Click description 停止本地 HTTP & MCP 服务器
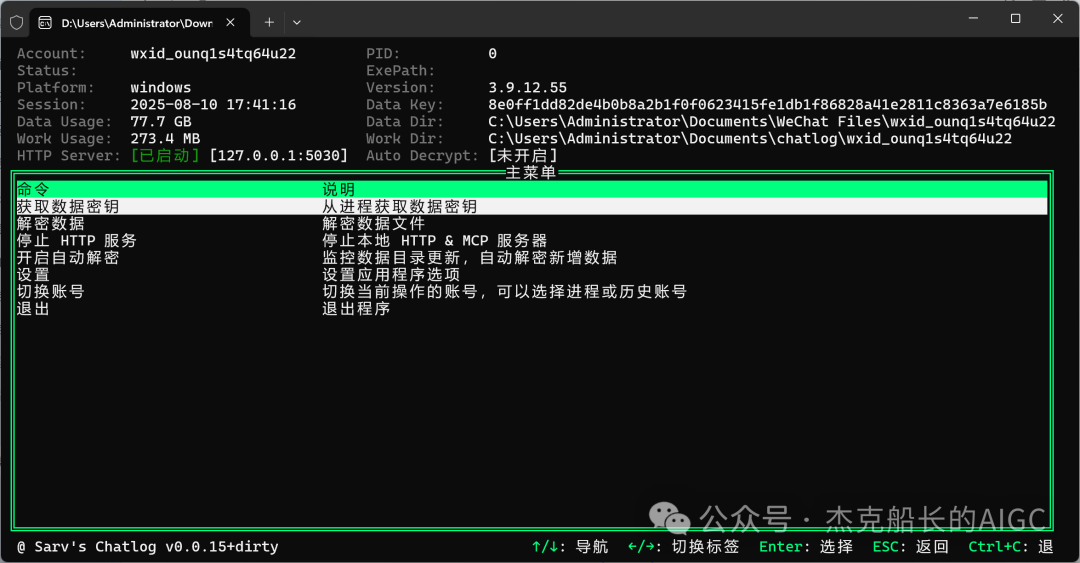The image size is (1080, 563). click(x=435, y=240)
